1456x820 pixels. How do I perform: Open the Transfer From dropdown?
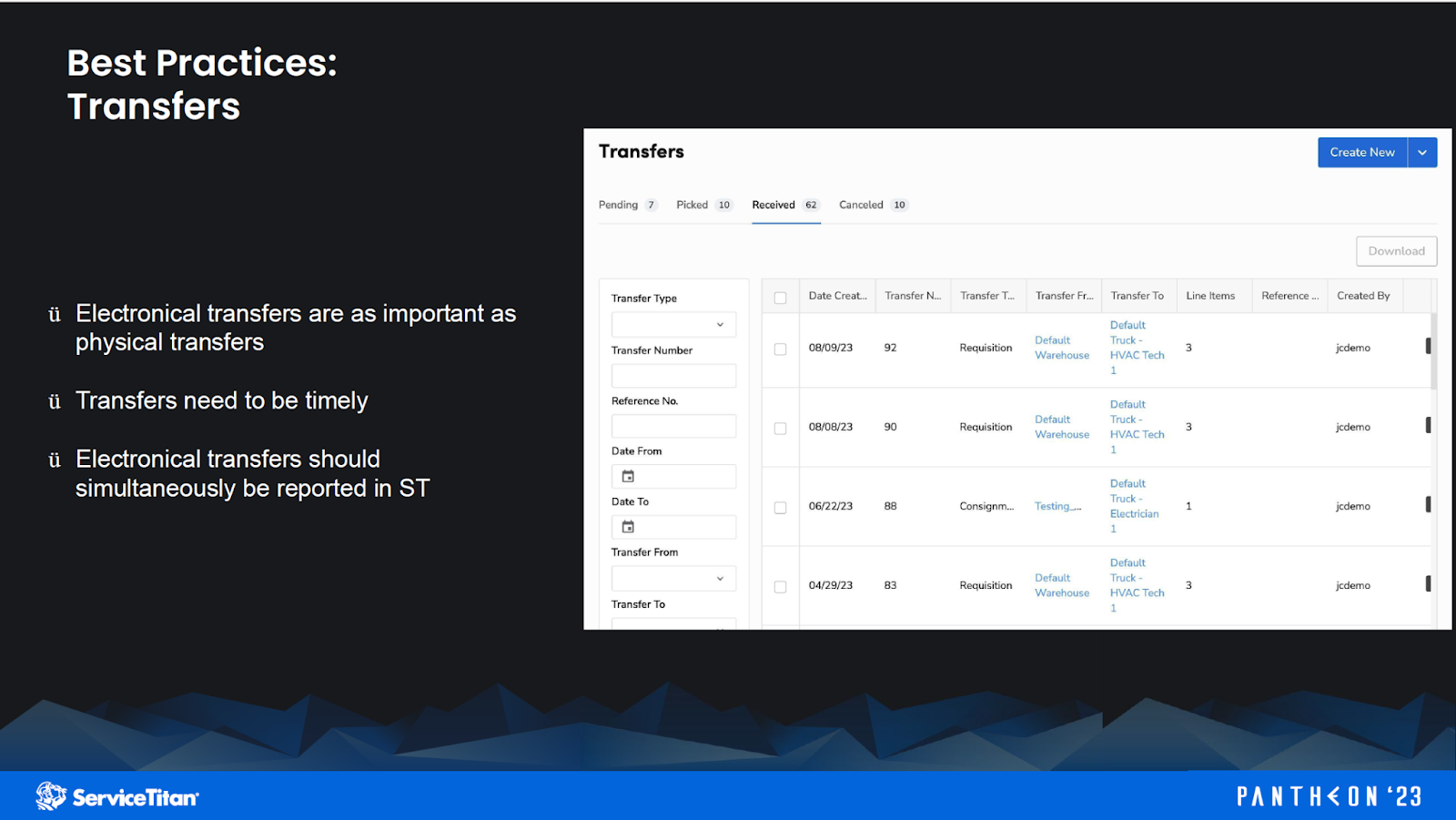[672, 578]
